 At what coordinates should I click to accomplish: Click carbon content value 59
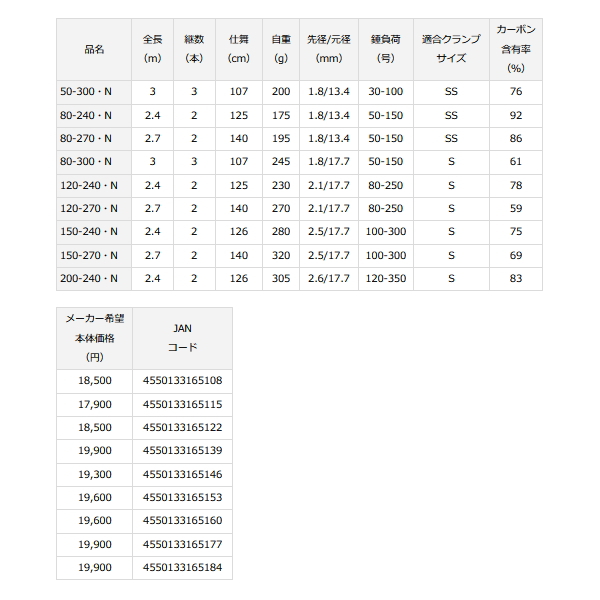(x=516, y=209)
